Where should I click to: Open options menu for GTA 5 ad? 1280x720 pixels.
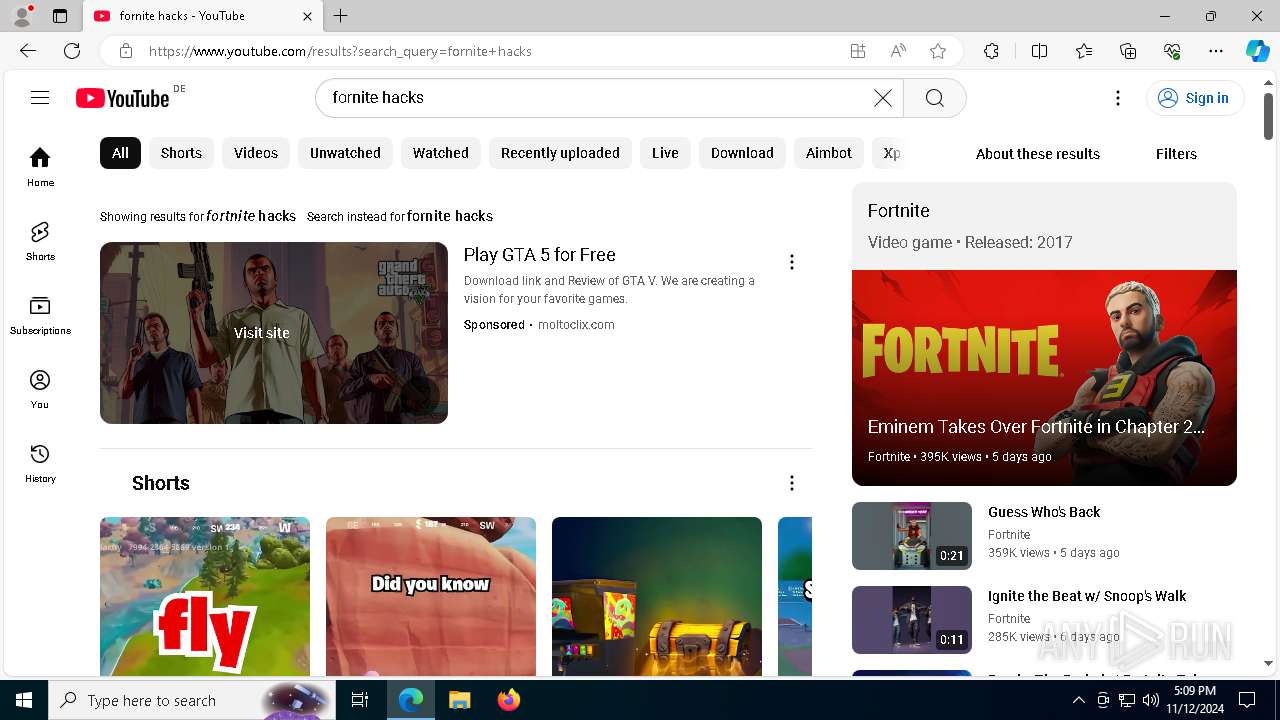(x=792, y=262)
